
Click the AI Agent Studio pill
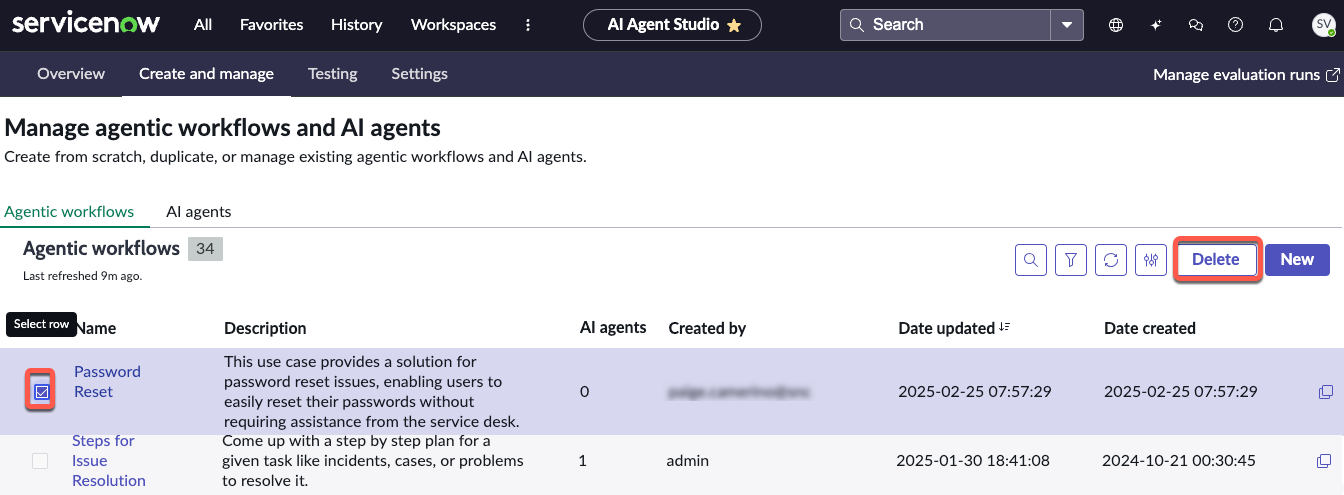[x=672, y=24]
